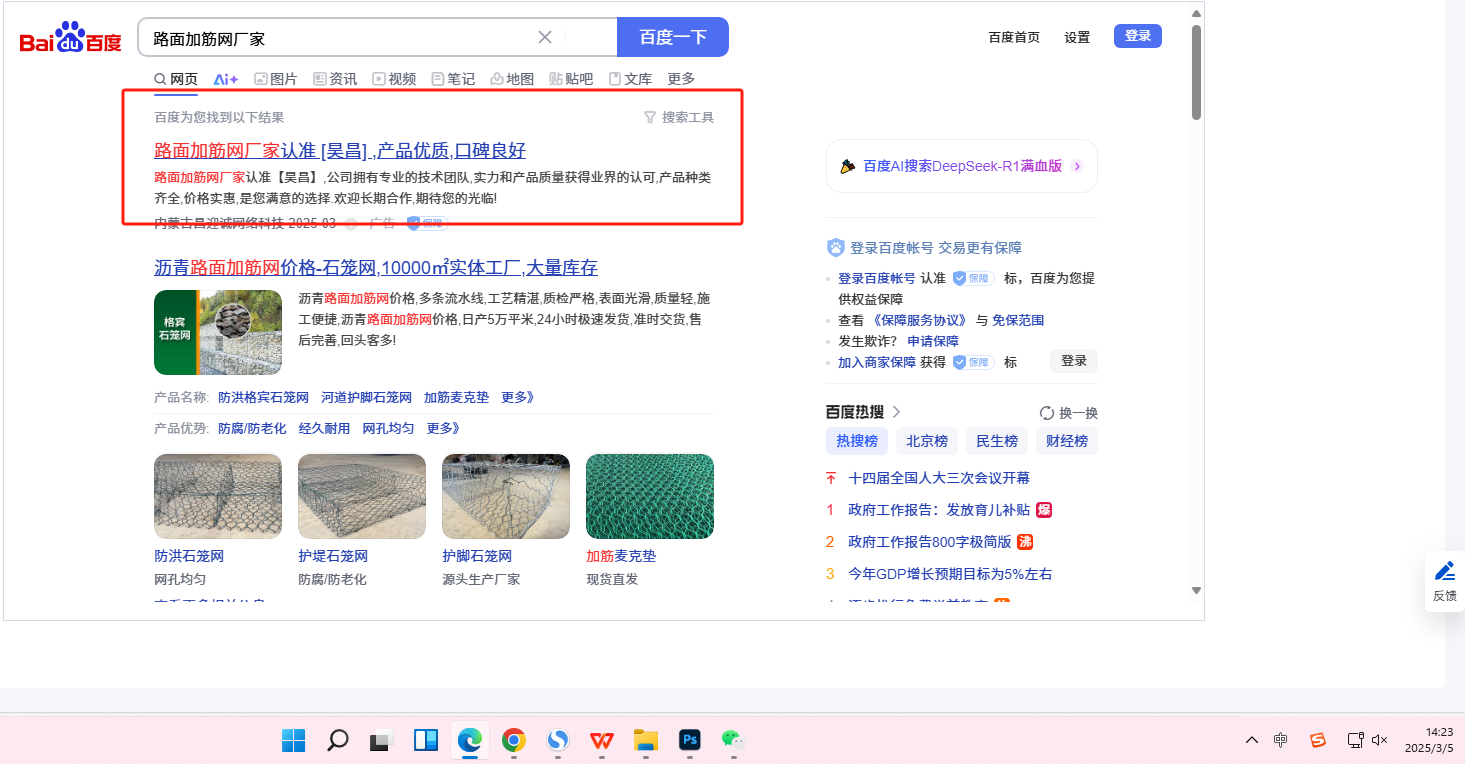Open hot search 今年GDP增长预期目标为5%左右

950,574
